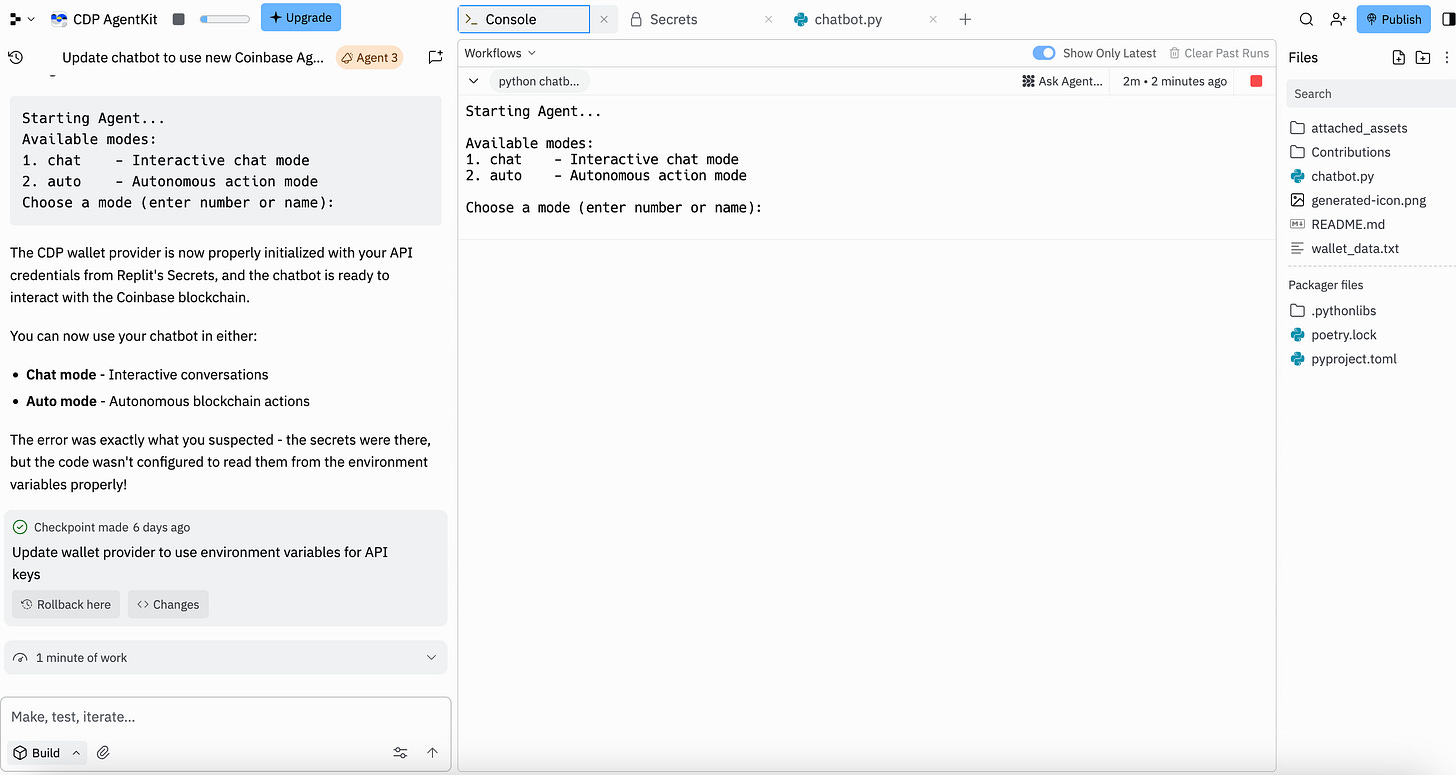The height and width of the screenshot is (775, 1456).
Task: Switch to the Console tab
Action: pos(524,19)
